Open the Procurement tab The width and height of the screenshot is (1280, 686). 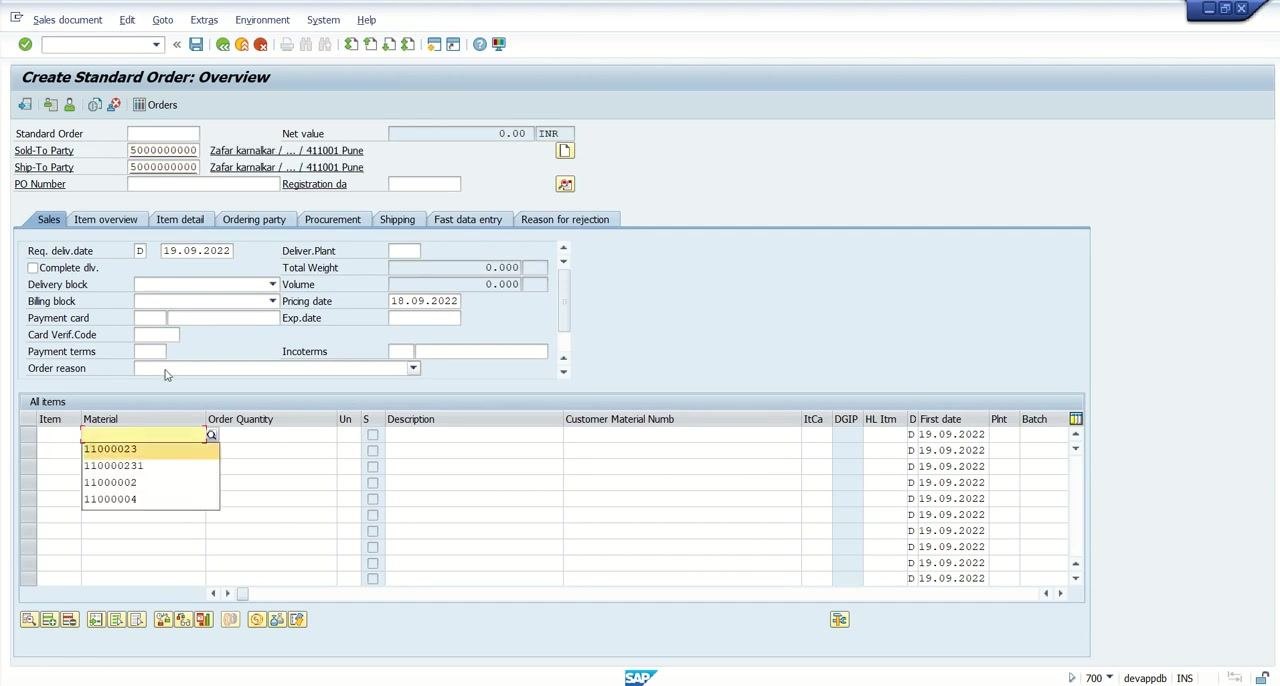(x=333, y=219)
